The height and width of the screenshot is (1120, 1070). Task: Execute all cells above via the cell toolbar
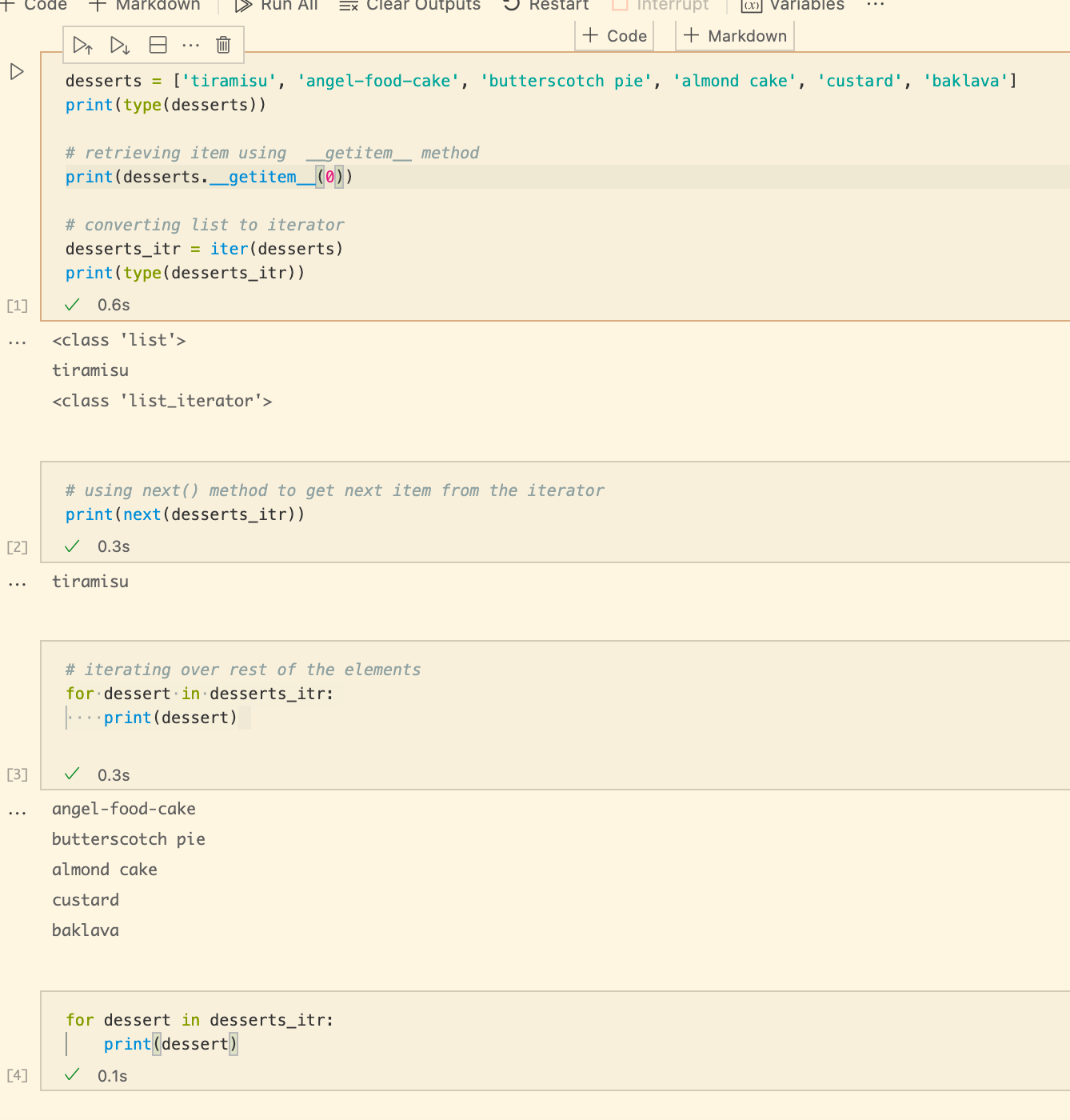[x=82, y=45]
